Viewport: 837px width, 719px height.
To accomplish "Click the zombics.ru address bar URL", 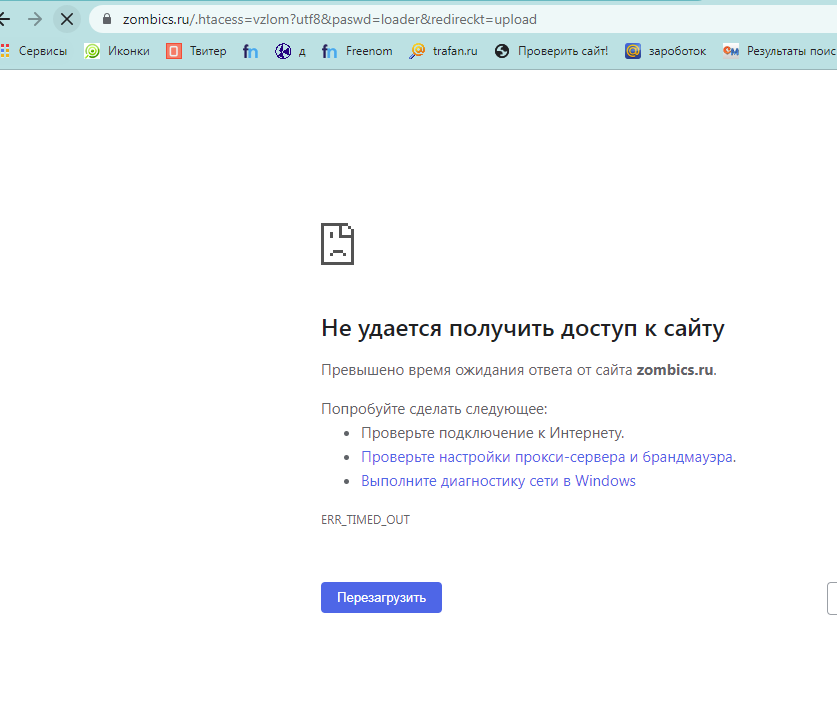I will click(x=330, y=19).
